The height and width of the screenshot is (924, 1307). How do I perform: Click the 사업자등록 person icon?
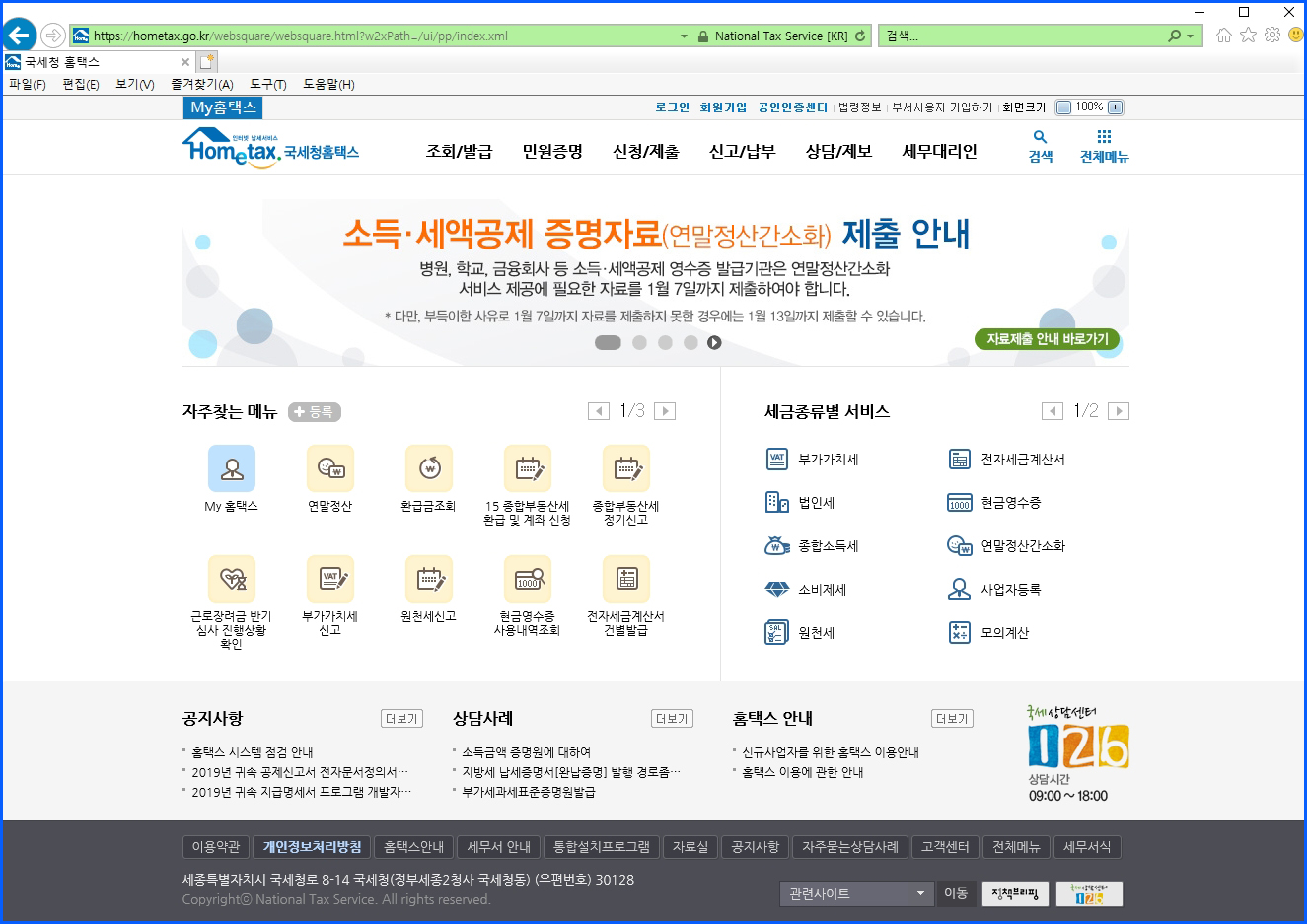pyautogui.click(x=960, y=589)
